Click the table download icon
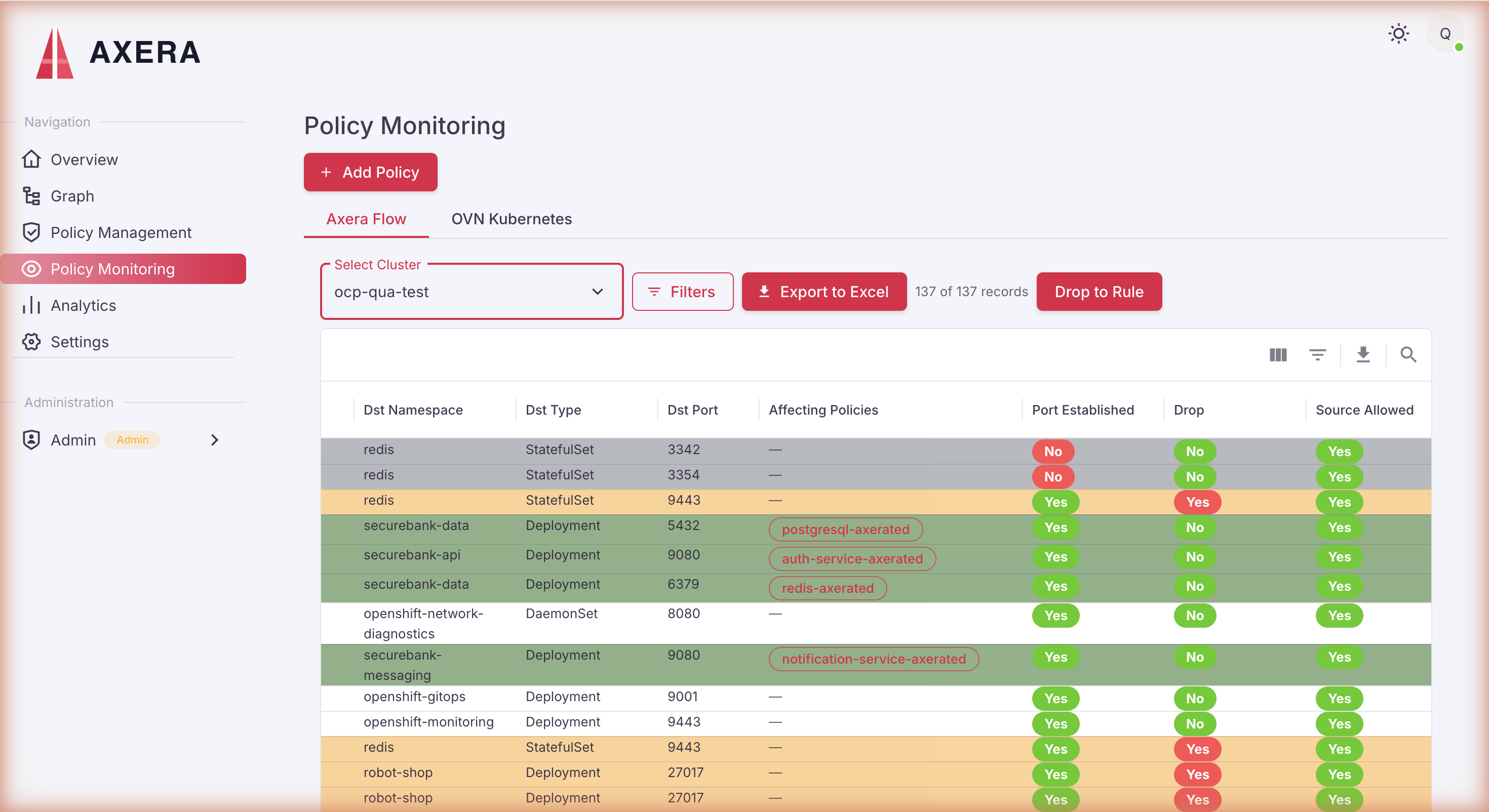1489x812 pixels. (1363, 354)
